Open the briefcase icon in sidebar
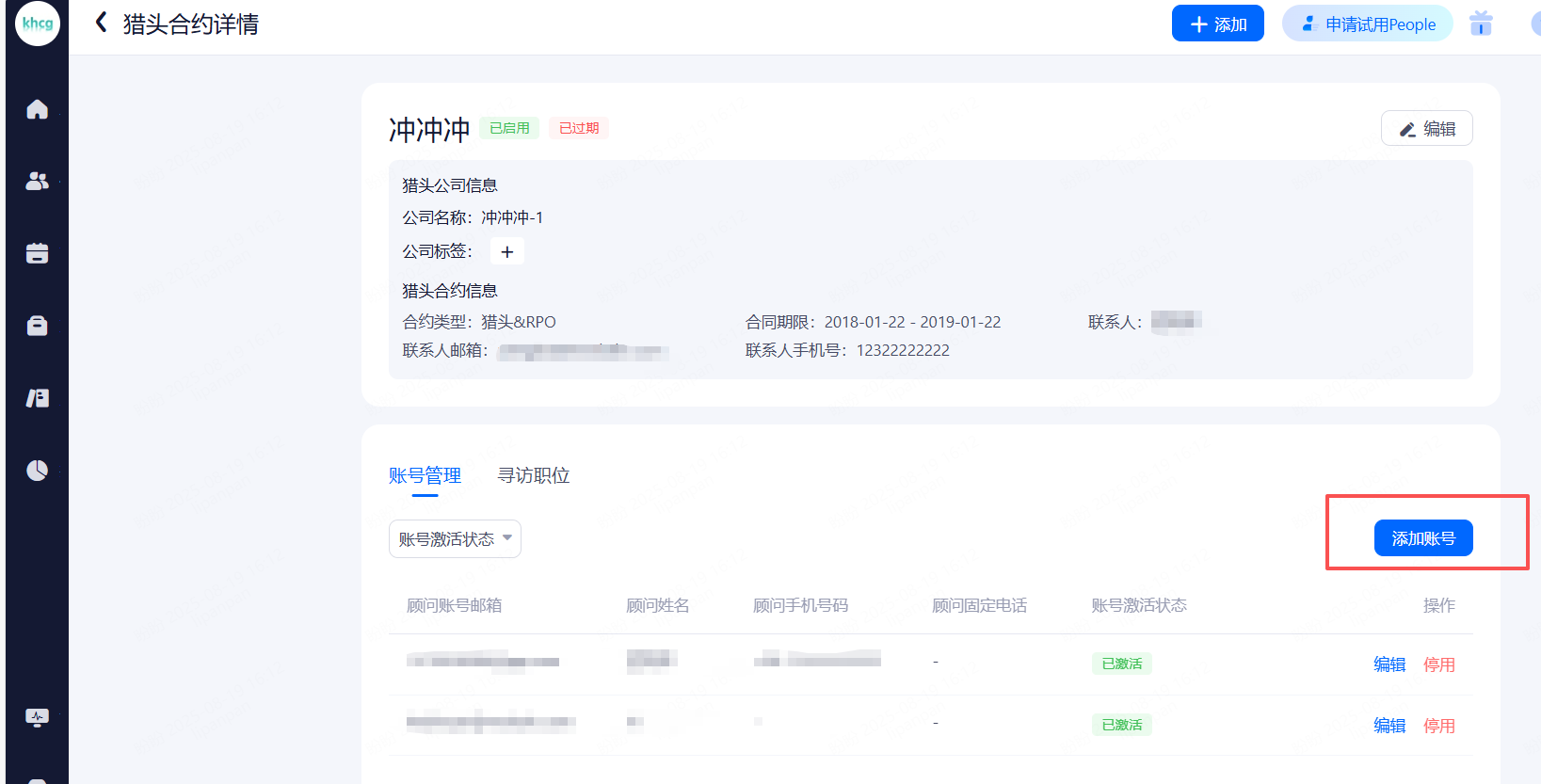This screenshot has height=784, width=1541. tap(38, 326)
